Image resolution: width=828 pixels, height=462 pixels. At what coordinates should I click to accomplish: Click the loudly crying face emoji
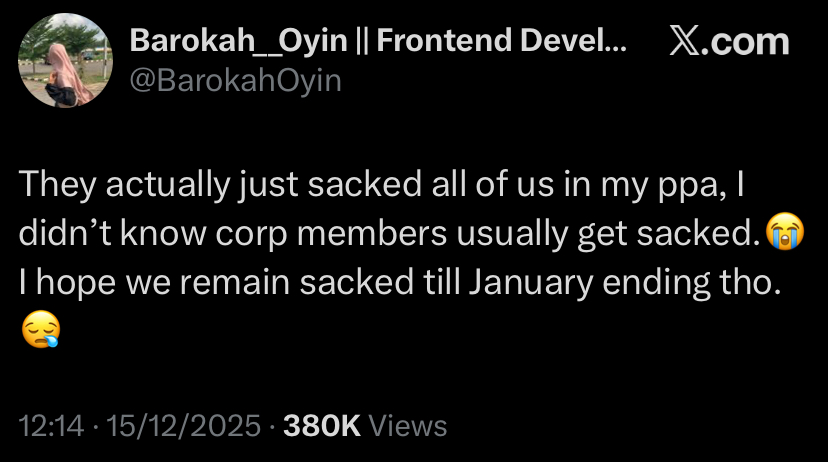[784, 233]
